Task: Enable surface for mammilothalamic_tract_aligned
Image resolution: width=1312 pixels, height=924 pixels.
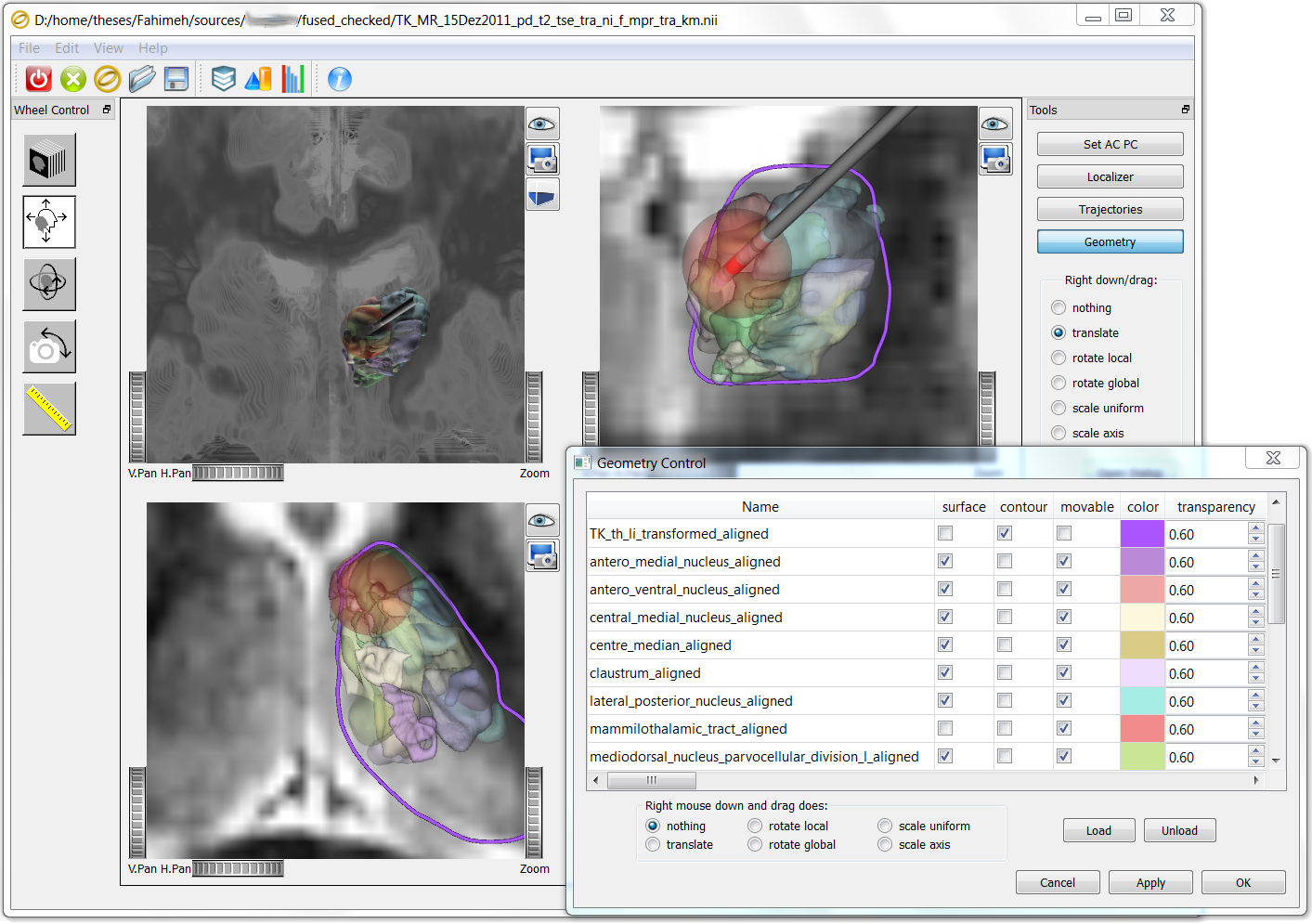Action: point(945,728)
